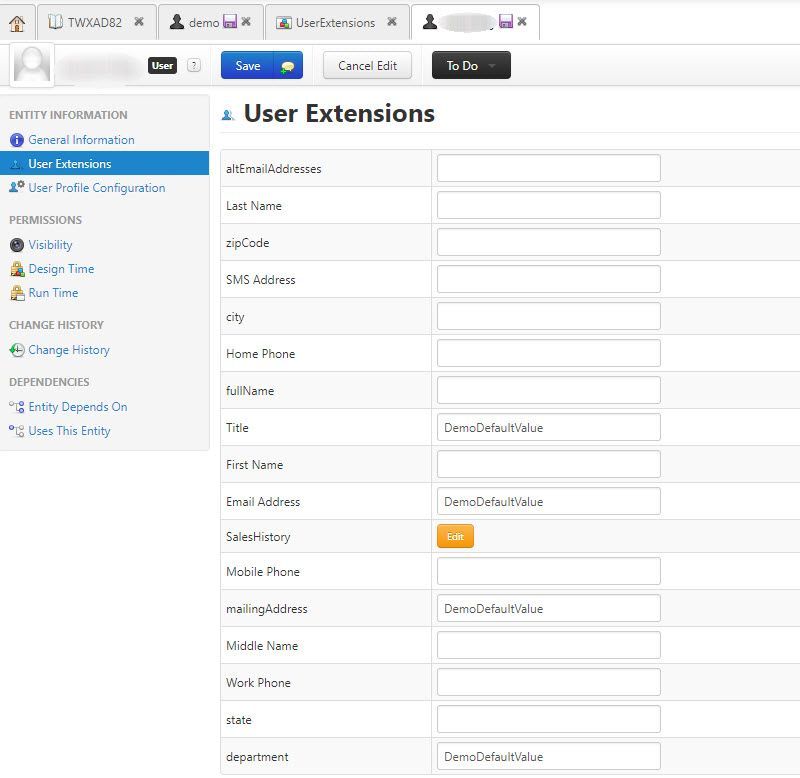This screenshot has height=778, width=800.
Task: Focus the First Name input field
Action: pyautogui.click(x=548, y=464)
